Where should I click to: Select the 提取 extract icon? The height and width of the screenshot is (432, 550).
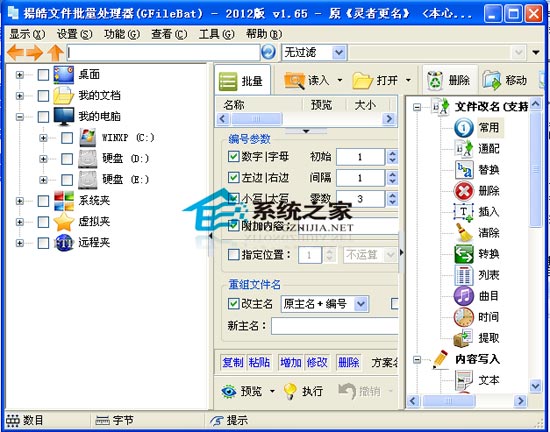[464, 338]
